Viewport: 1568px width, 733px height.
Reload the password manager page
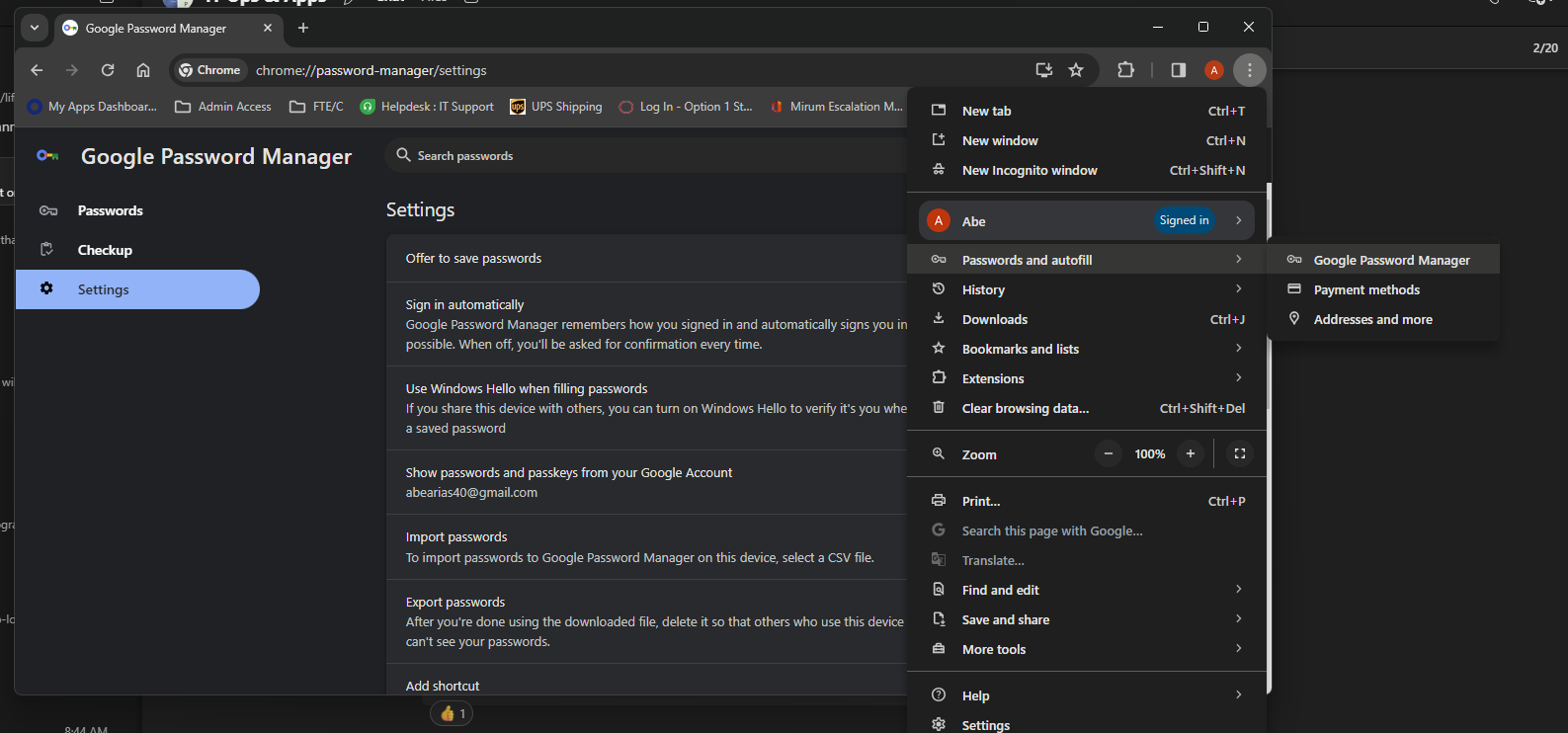click(108, 70)
